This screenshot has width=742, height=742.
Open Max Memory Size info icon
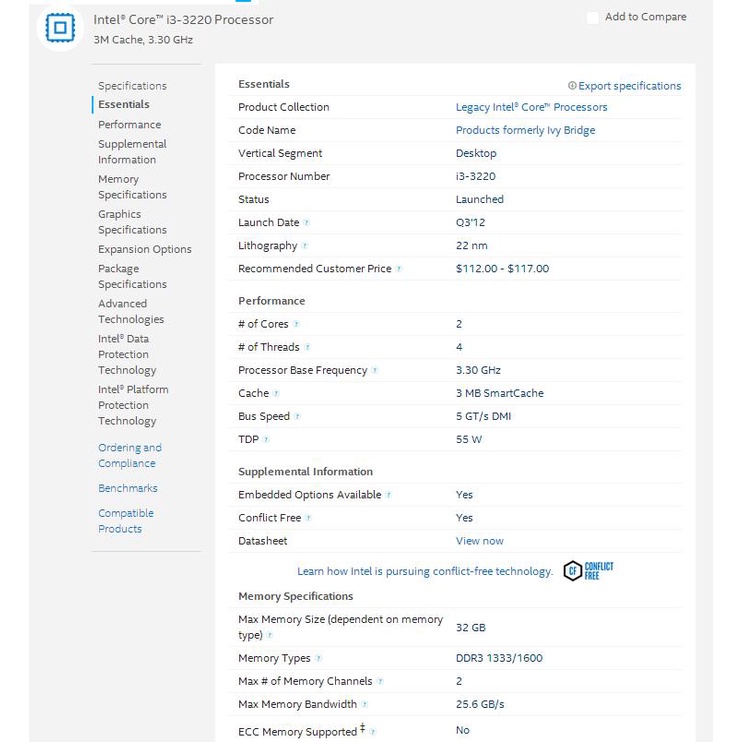coord(270,635)
